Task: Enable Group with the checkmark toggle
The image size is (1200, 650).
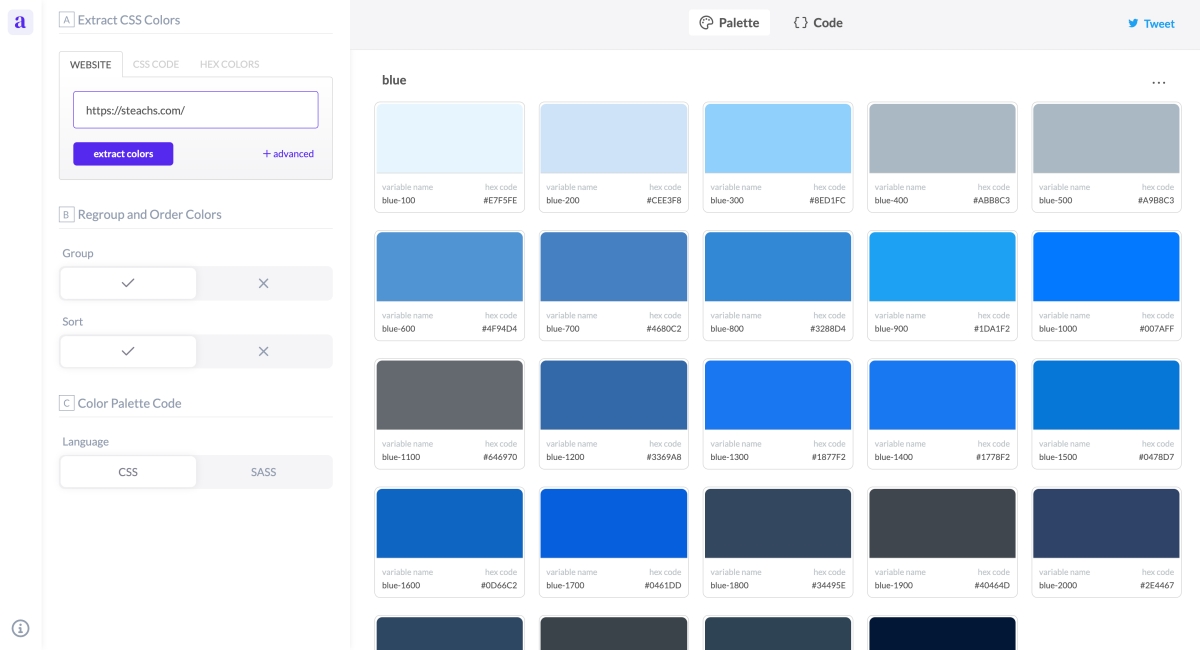Action: pos(128,283)
